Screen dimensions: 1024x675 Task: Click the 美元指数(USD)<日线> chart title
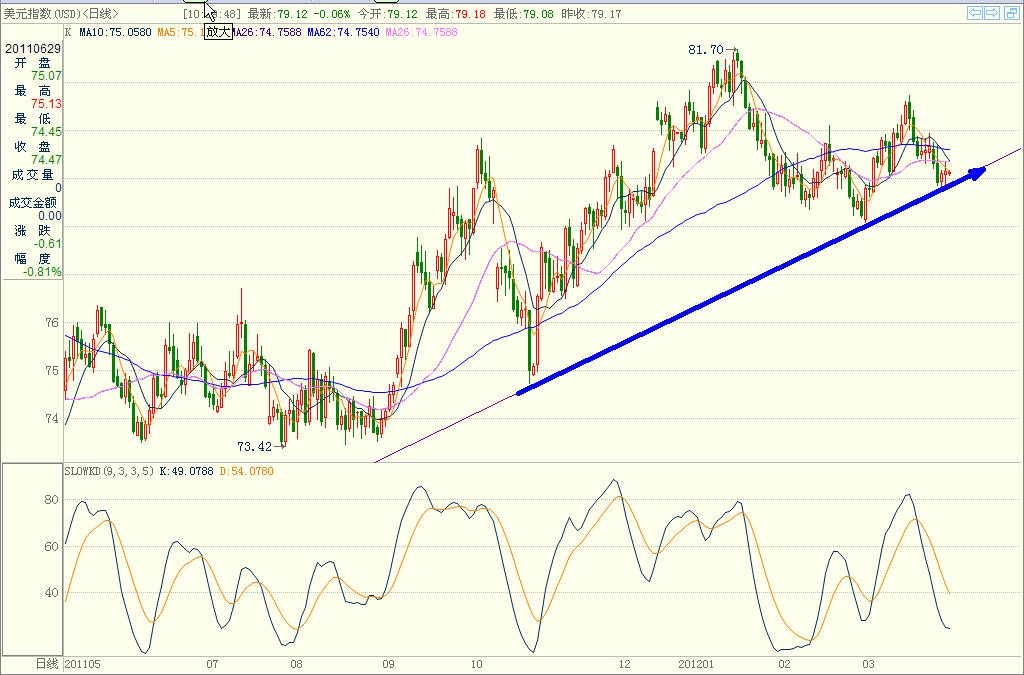(x=61, y=14)
